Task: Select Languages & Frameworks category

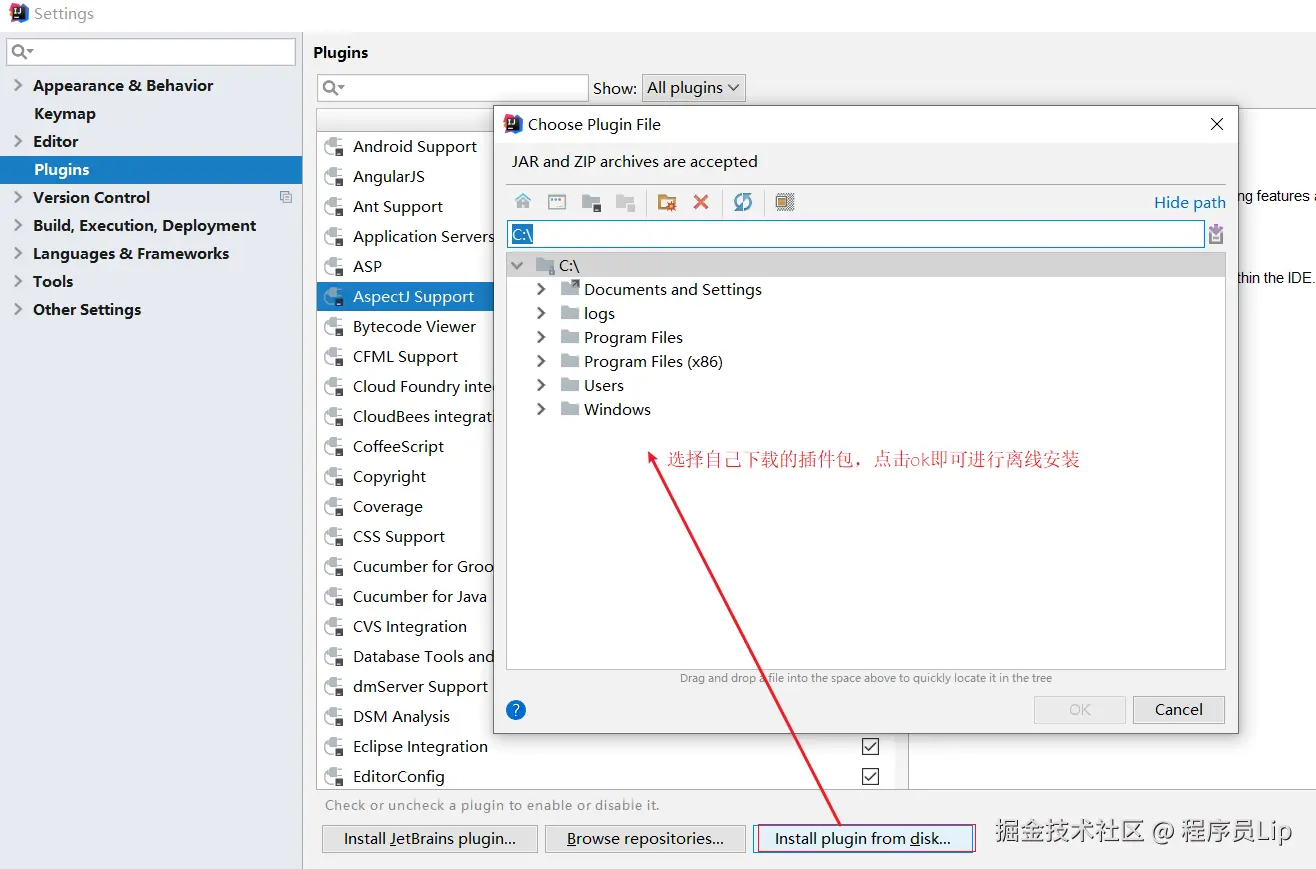Action: point(131,253)
